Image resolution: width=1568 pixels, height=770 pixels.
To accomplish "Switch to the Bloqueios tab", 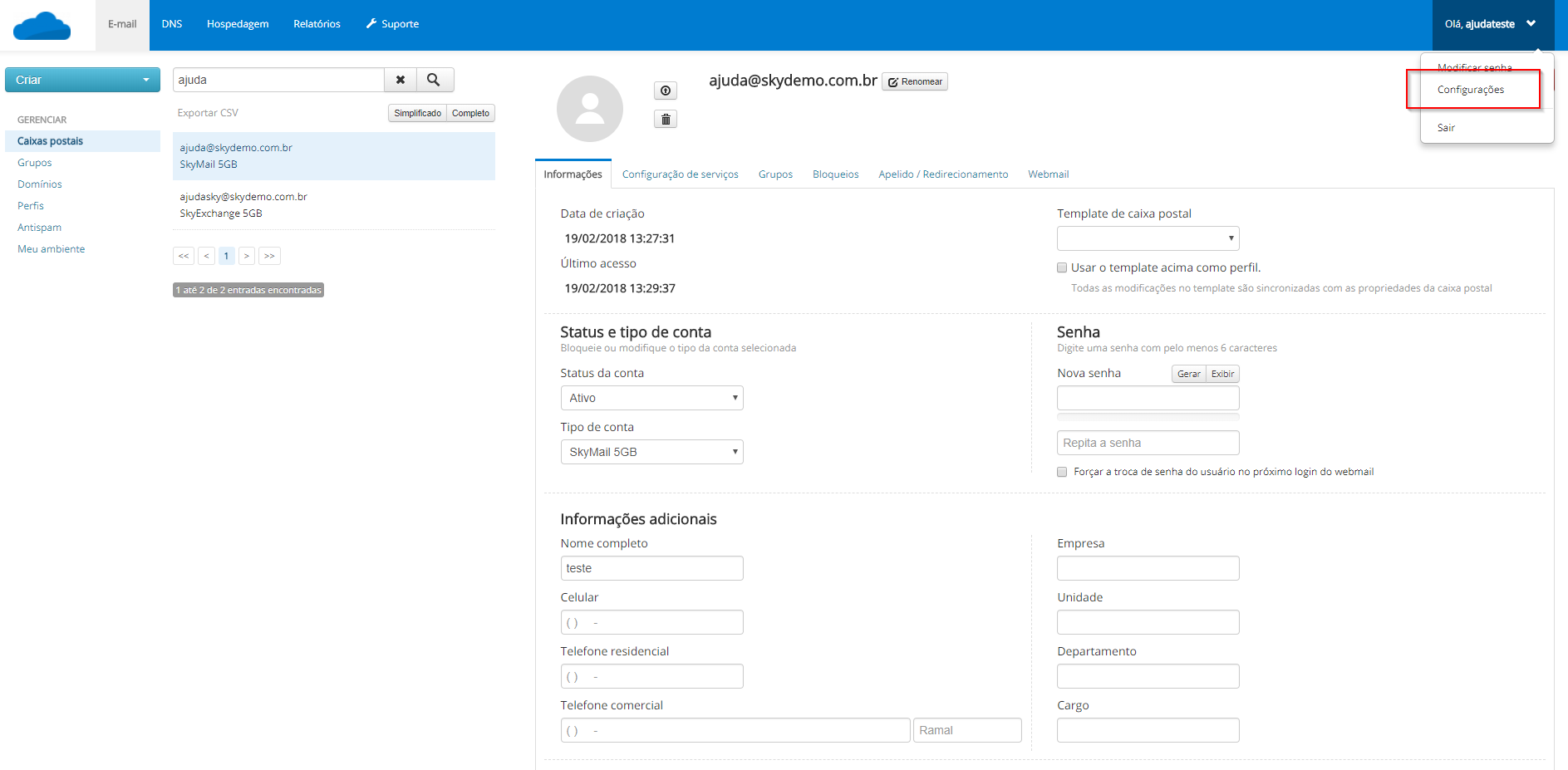I will [835, 174].
